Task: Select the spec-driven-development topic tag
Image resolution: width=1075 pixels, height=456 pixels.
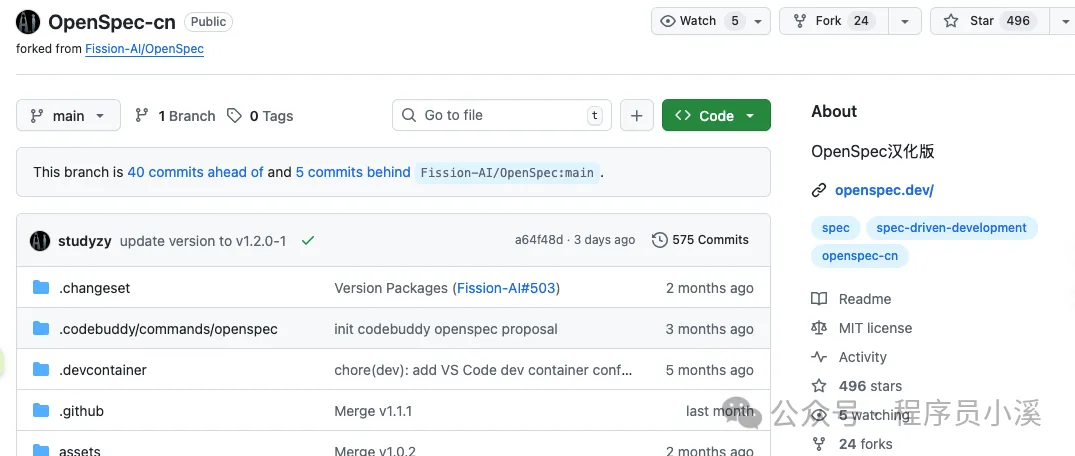Action: (952, 228)
